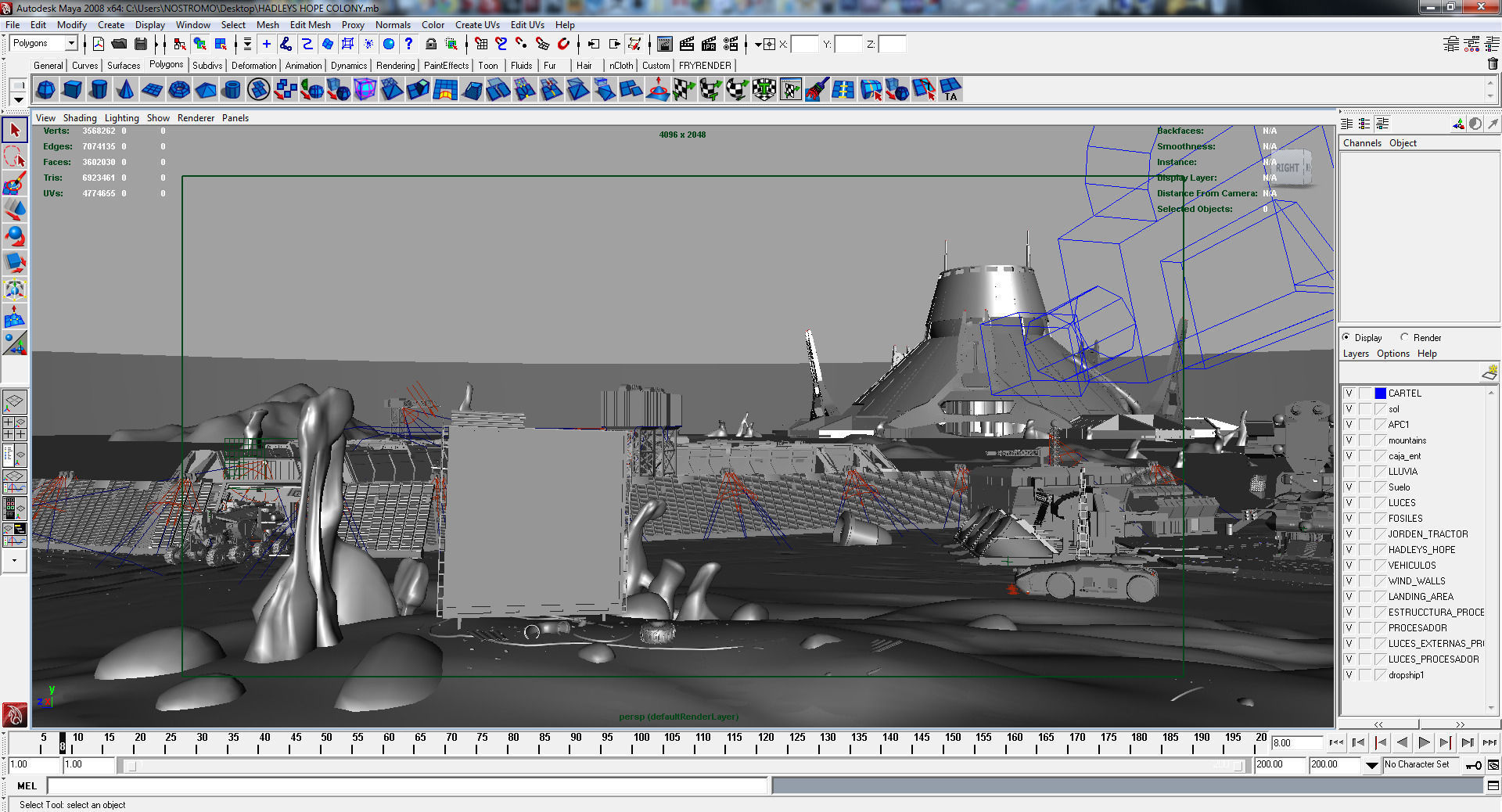Switch to the Rendering shelf tab

pos(396,66)
